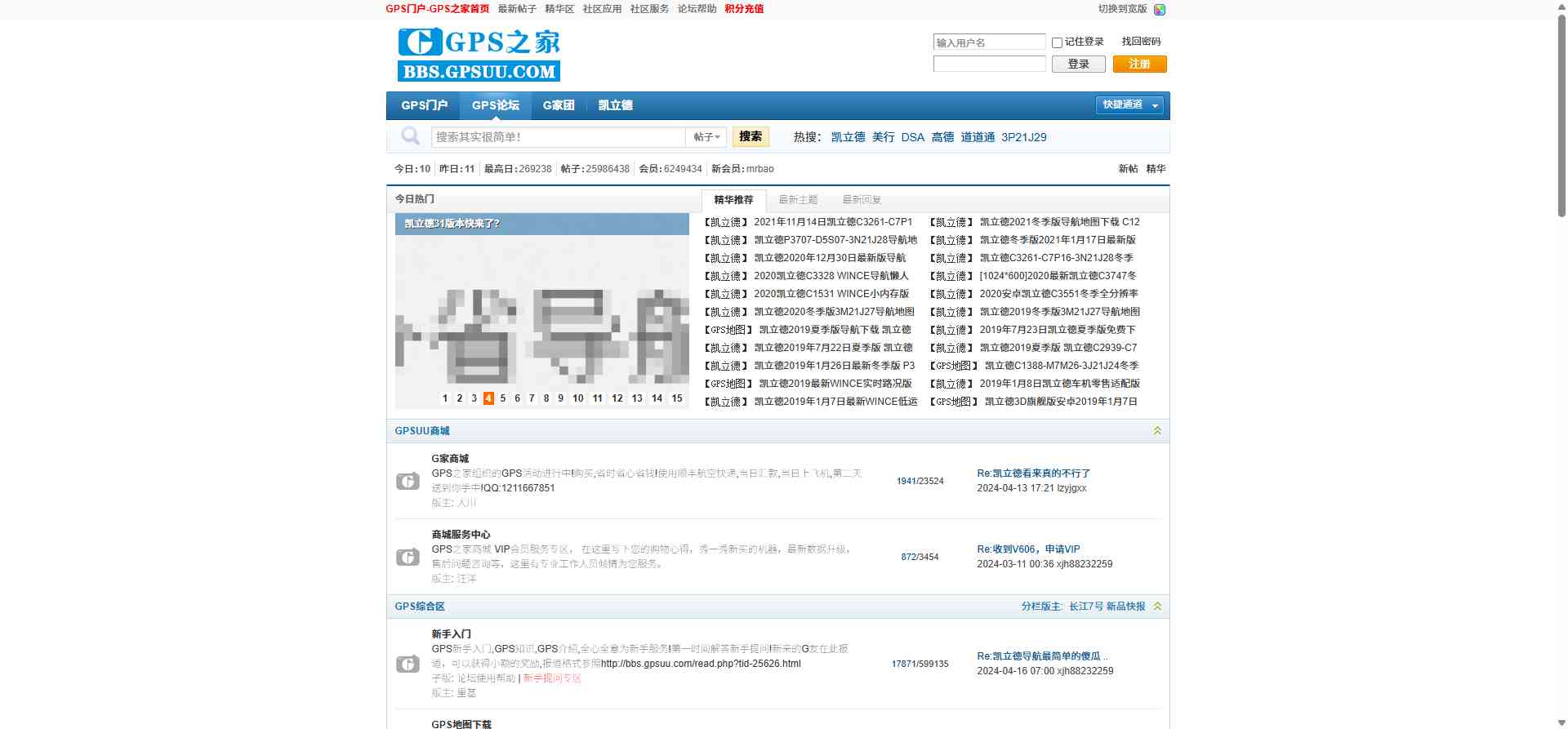Click the 商城服务中心 forum icon
This screenshot has width=1568, height=729.
pos(408,557)
